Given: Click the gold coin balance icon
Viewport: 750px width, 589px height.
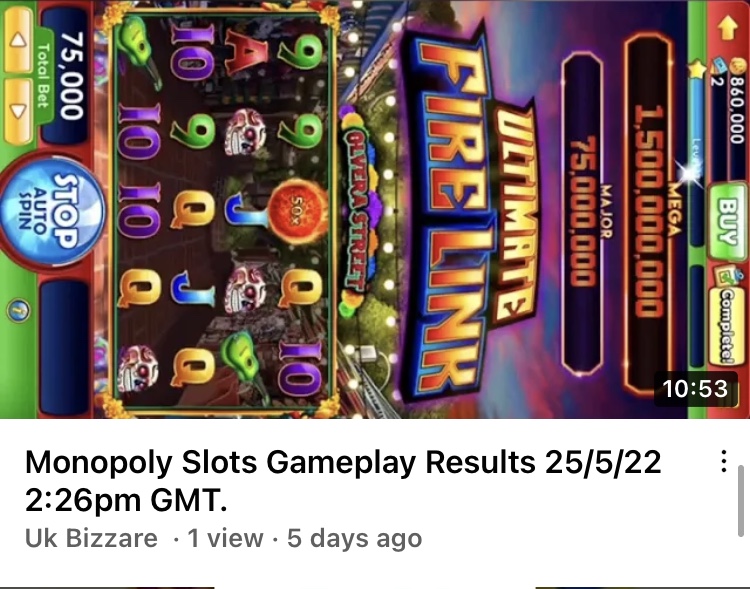Looking at the screenshot, I should pyautogui.click(x=739, y=64).
